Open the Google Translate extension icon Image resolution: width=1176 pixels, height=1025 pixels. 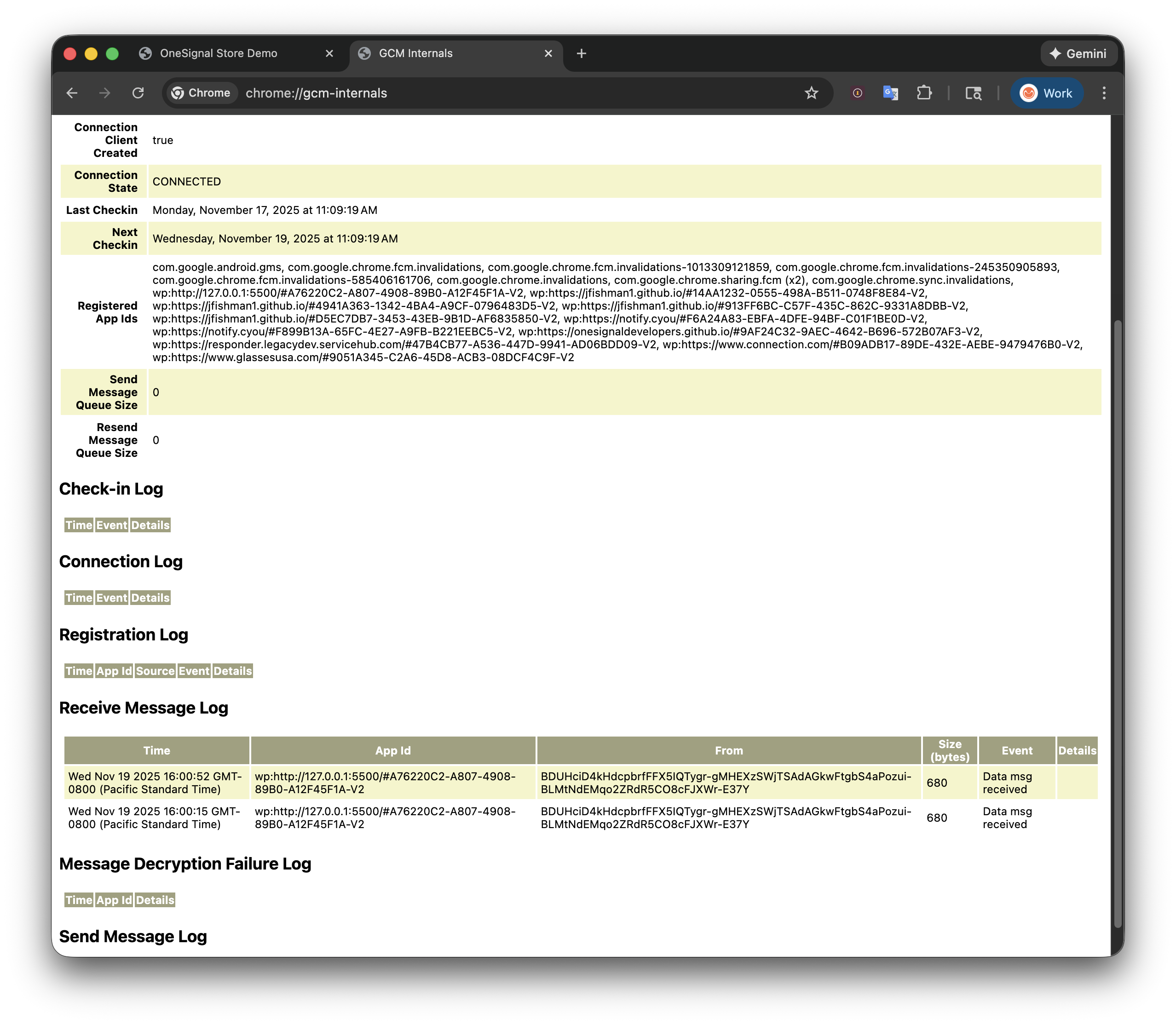[890, 93]
